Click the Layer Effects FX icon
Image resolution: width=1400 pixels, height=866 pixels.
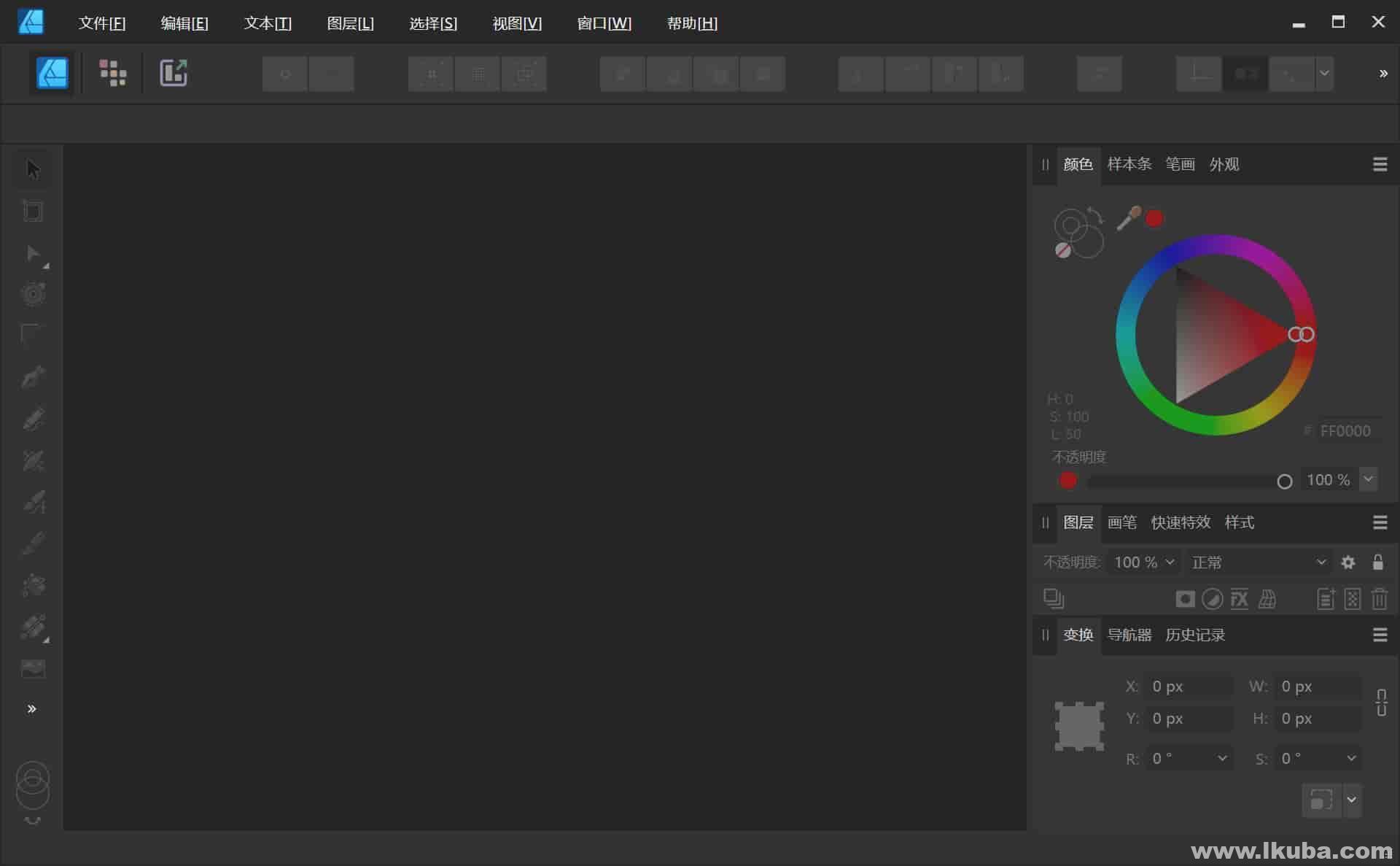pos(1238,598)
